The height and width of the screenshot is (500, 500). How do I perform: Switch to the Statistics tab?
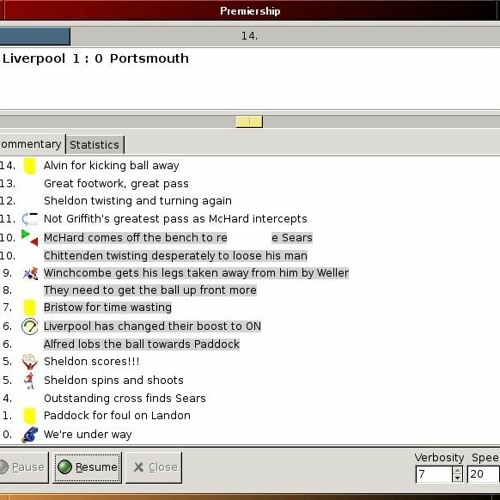pos(95,145)
